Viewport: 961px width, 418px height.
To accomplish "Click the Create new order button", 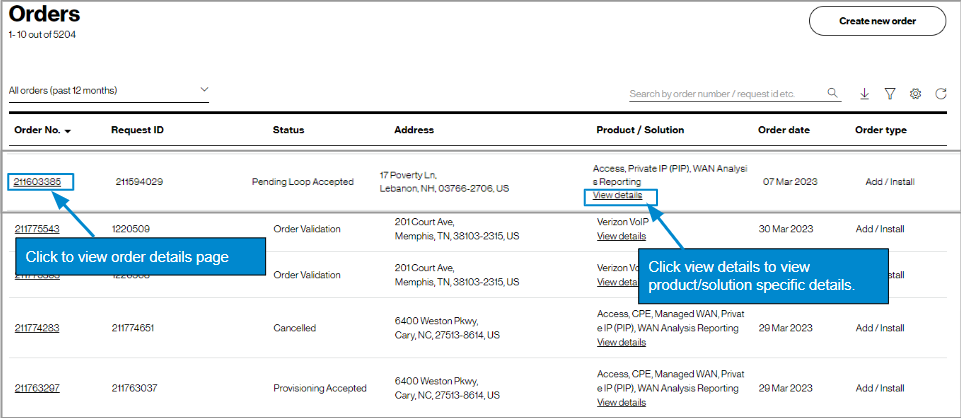I will click(x=877, y=20).
